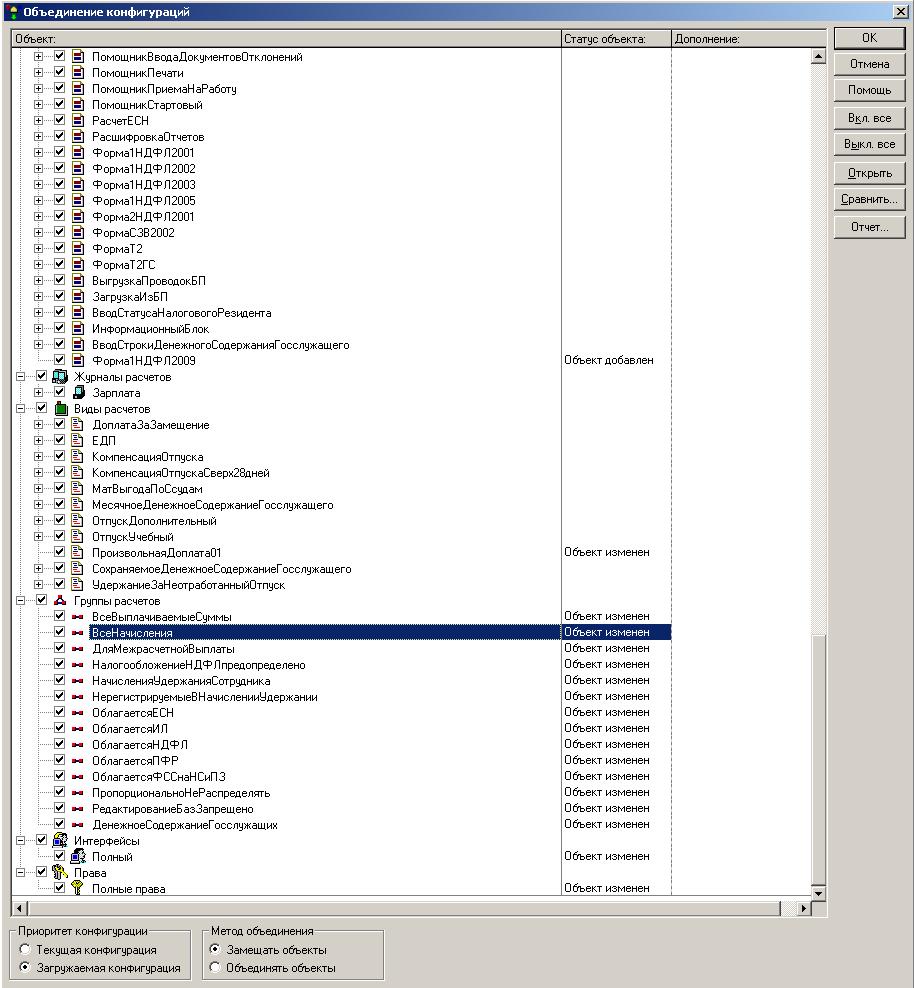Click the Статус объекта column header
The image size is (914, 988).
[616, 38]
